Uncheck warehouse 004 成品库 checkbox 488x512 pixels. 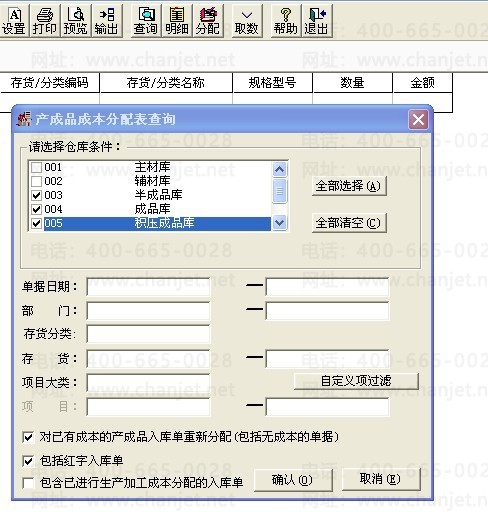(x=36, y=209)
